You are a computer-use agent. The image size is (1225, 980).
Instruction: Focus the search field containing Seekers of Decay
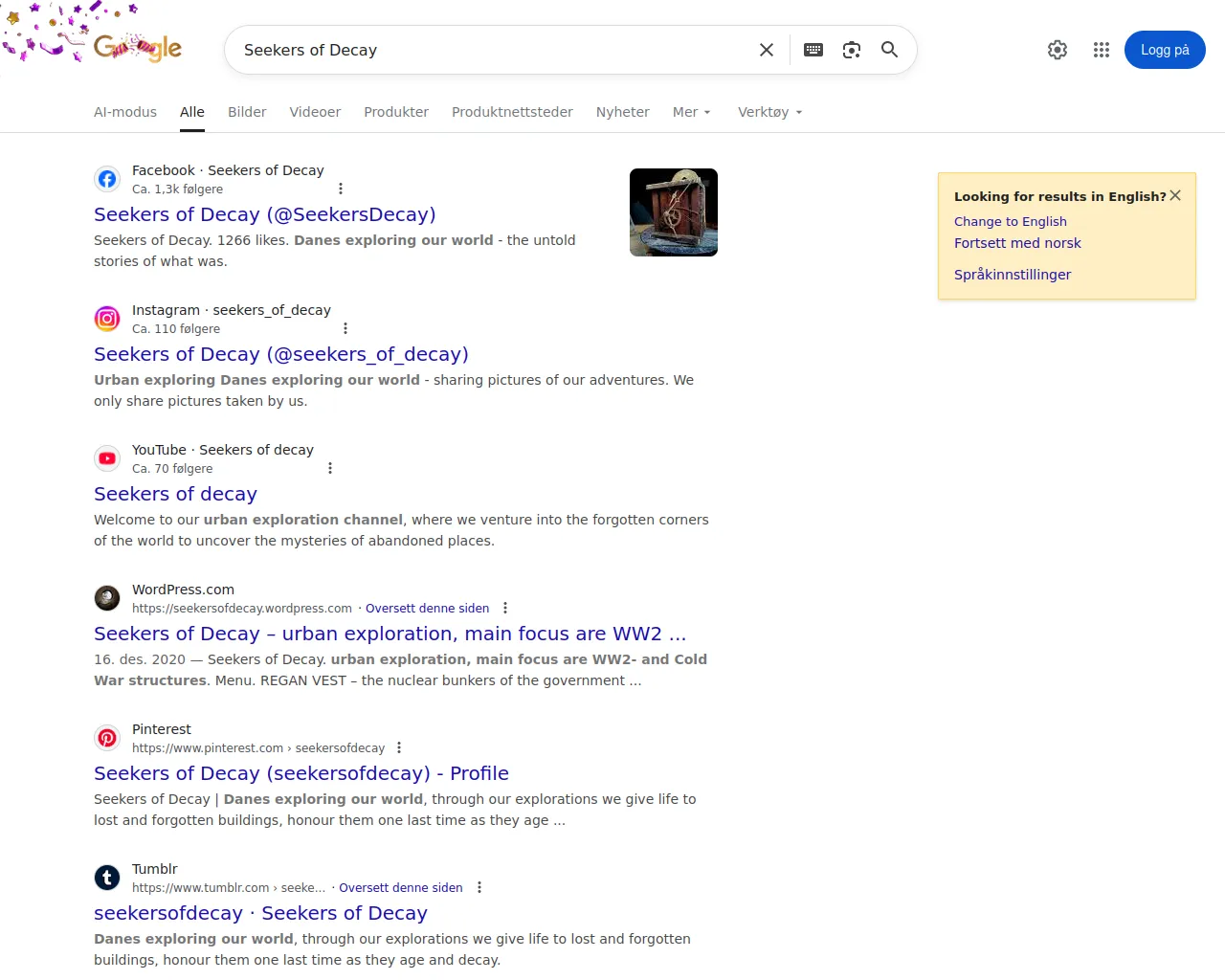click(x=493, y=50)
